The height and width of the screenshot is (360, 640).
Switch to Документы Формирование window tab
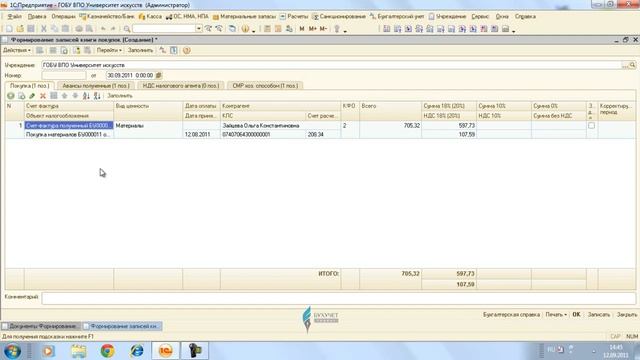coord(40,326)
